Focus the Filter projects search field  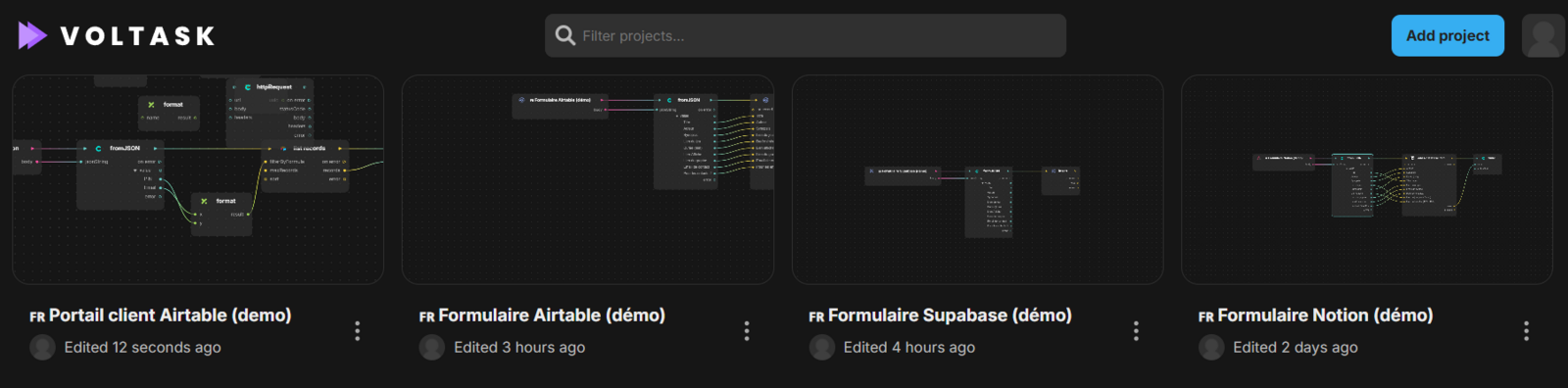point(806,35)
